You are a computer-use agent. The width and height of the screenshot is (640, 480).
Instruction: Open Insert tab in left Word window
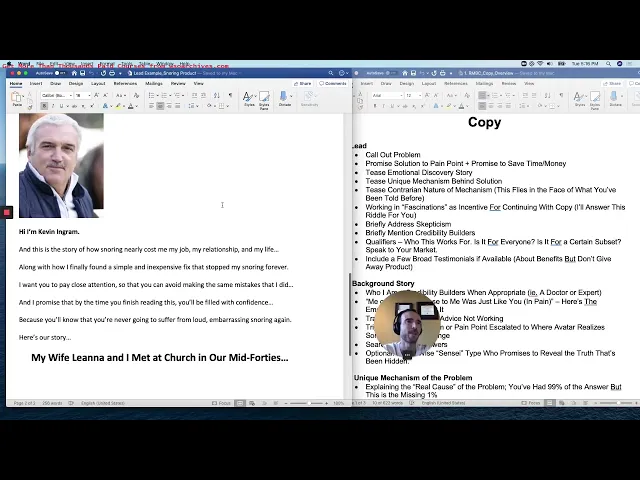point(36,83)
